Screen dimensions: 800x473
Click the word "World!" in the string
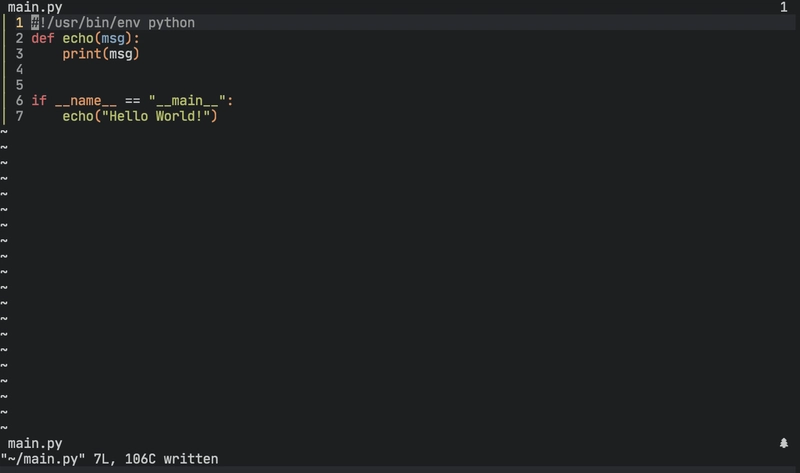(x=179, y=116)
